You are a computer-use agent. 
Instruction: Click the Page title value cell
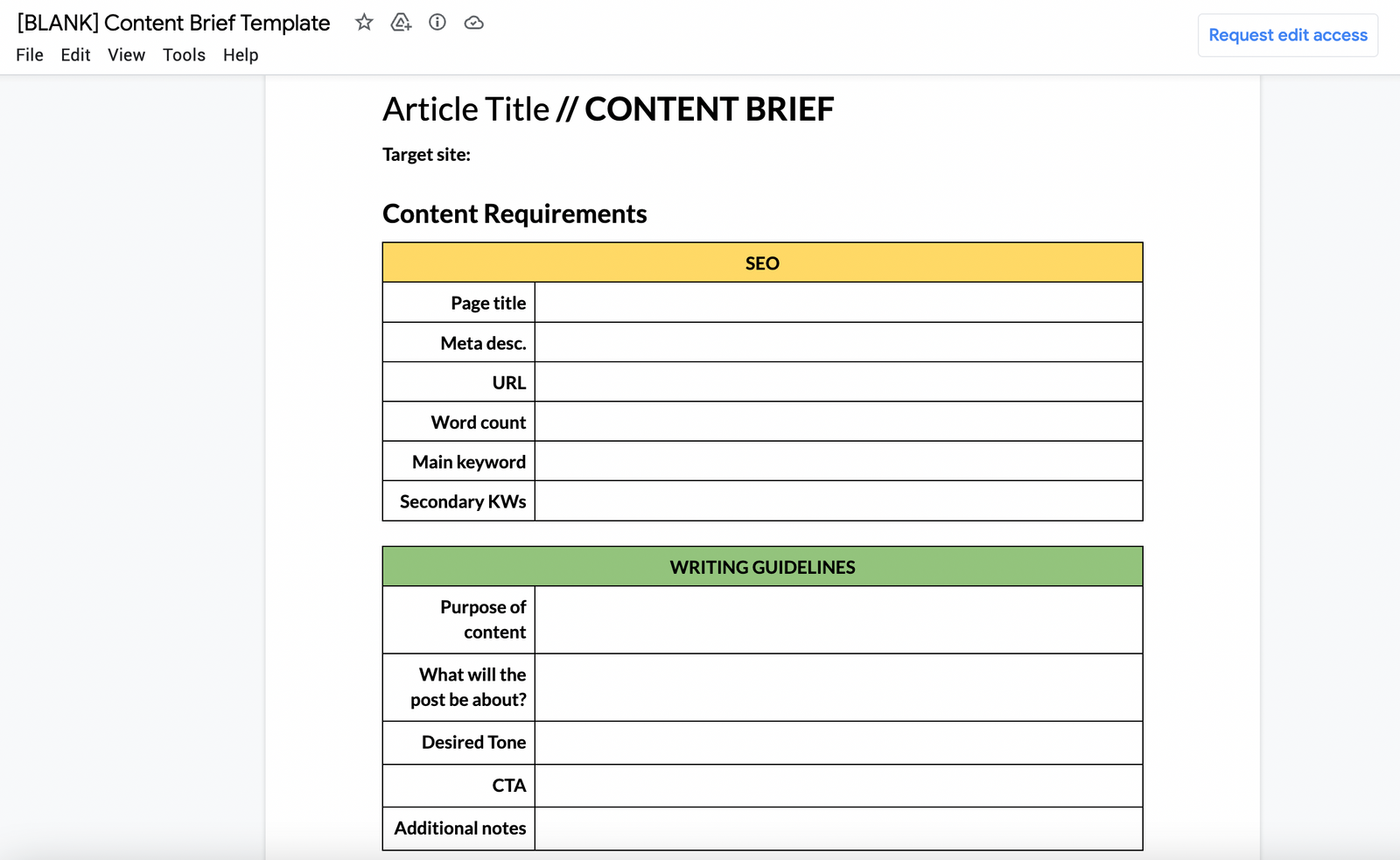pyautogui.click(x=837, y=302)
